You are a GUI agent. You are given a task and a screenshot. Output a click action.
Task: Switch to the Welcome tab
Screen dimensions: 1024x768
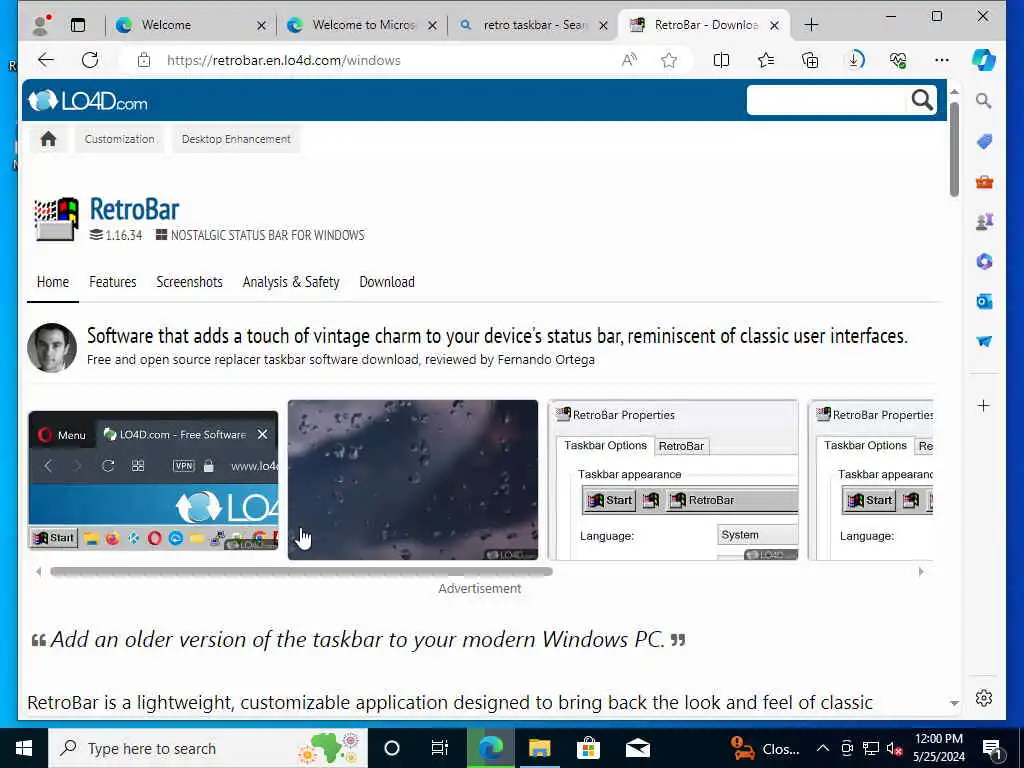pyautogui.click(x=189, y=25)
